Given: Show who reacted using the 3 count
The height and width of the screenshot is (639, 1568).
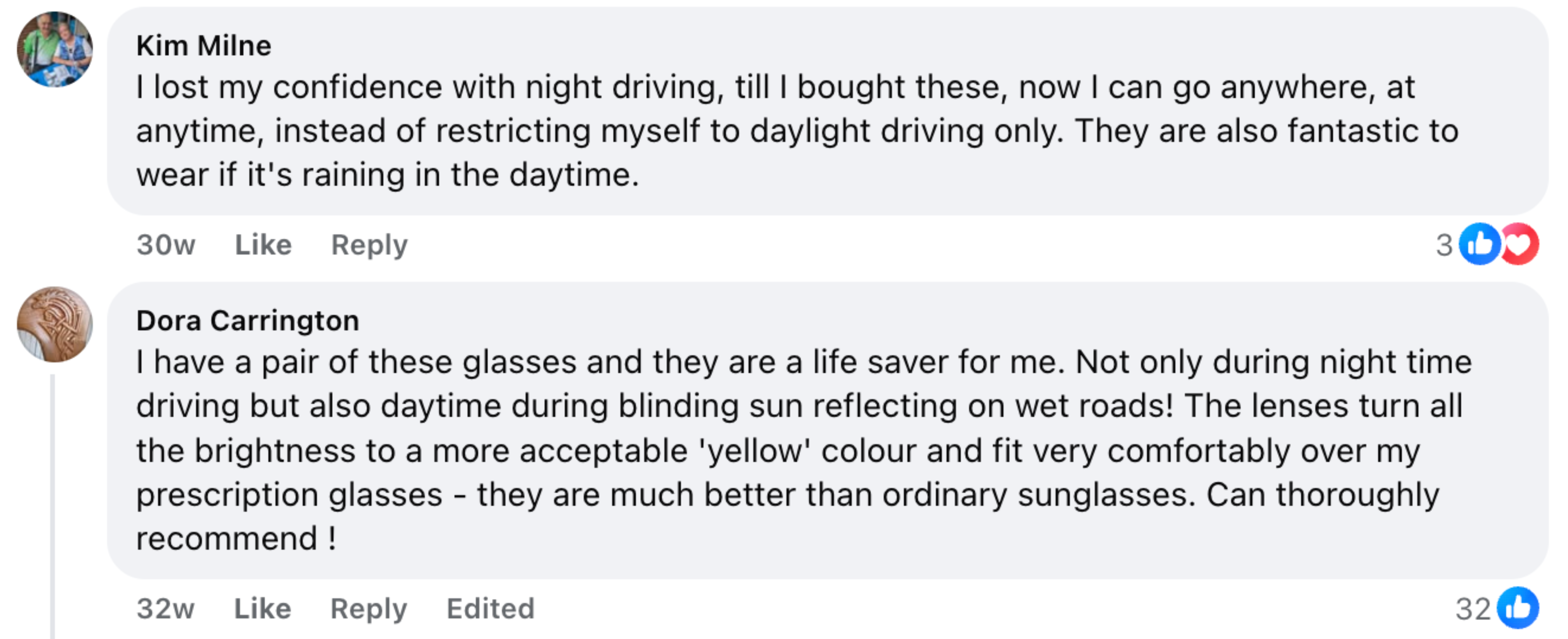Looking at the screenshot, I should (x=1444, y=245).
